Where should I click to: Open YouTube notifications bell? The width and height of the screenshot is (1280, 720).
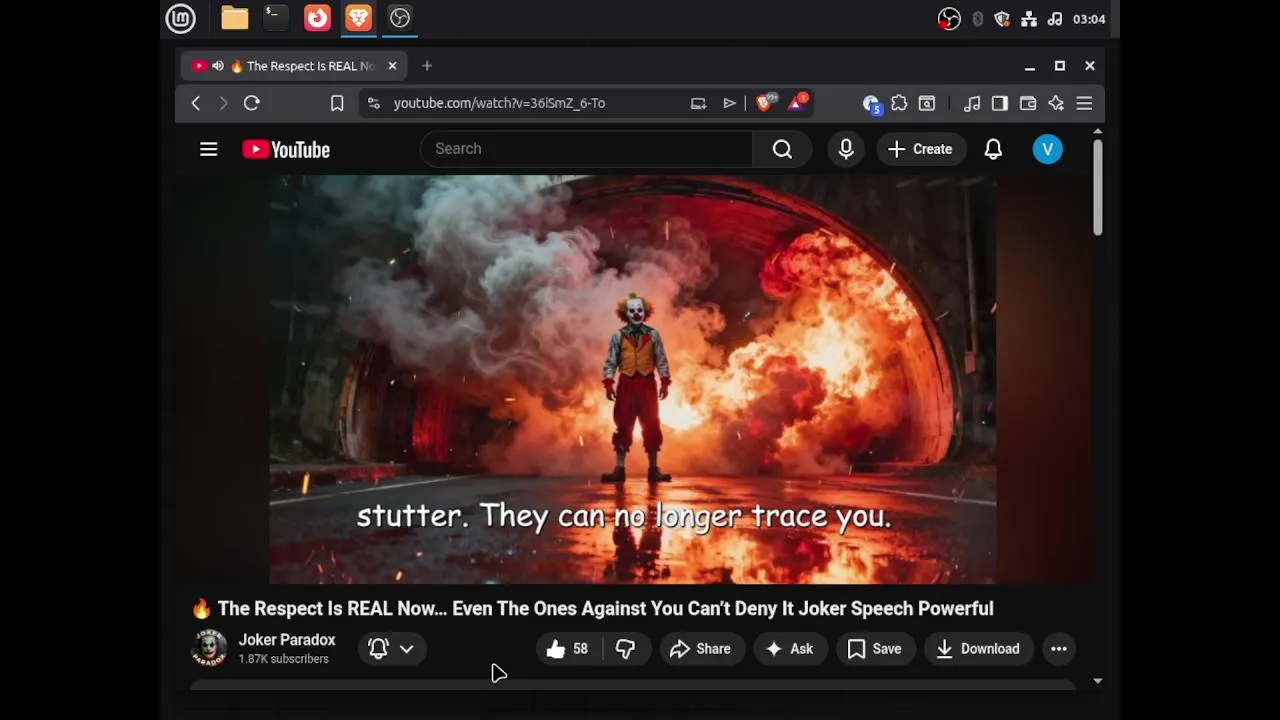[x=993, y=149]
